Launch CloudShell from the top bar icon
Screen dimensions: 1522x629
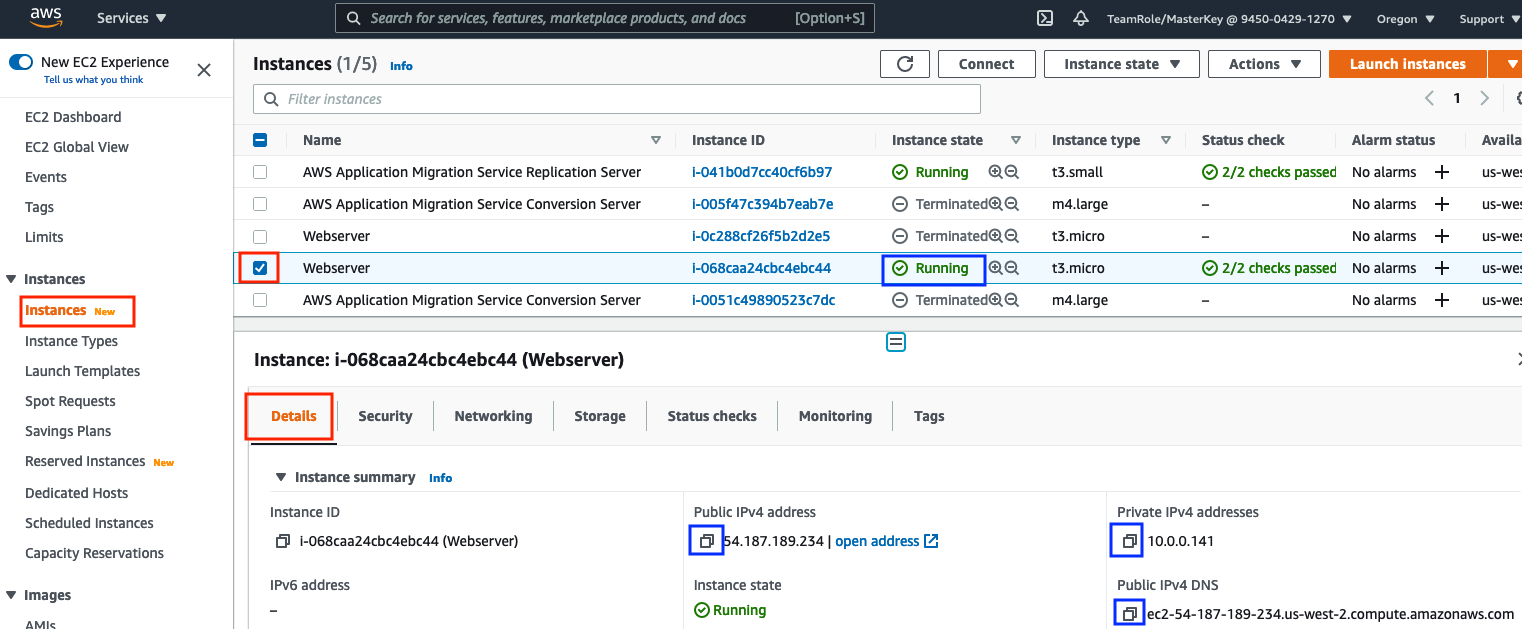point(1045,18)
